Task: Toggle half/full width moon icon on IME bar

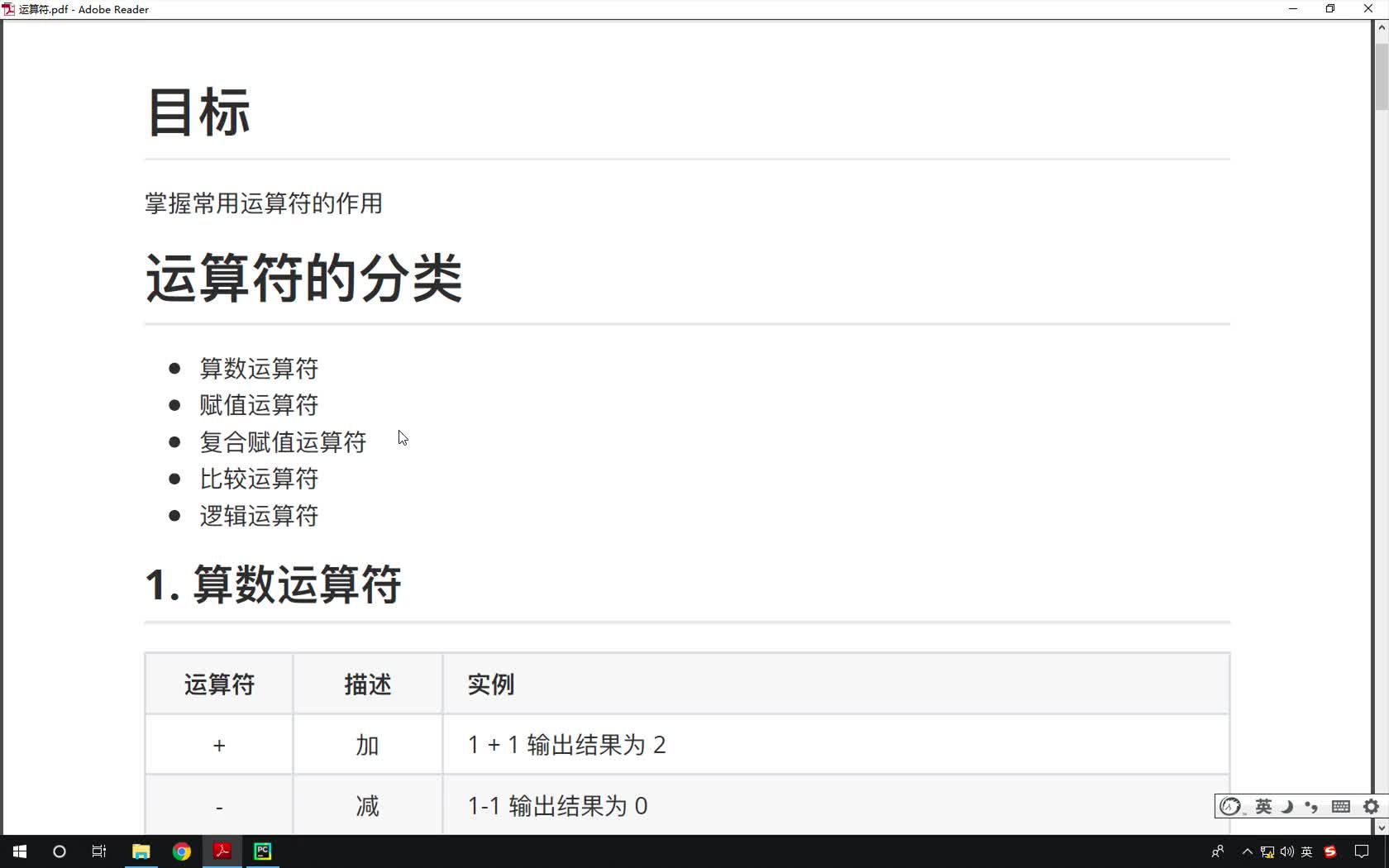Action: tap(1287, 807)
